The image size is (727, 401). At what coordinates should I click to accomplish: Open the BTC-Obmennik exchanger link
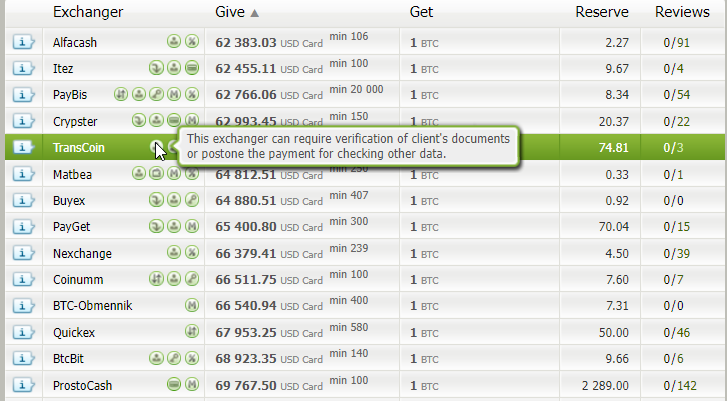pos(93,306)
